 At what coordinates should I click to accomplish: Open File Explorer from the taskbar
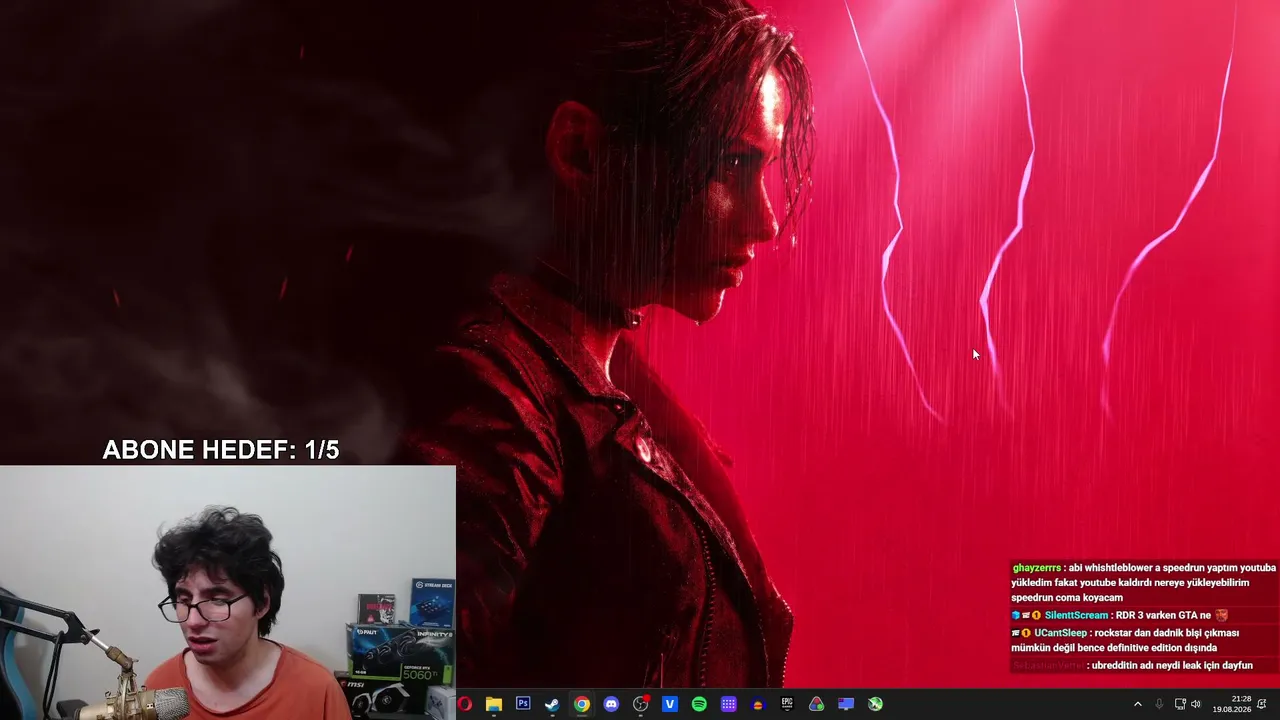(x=493, y=704)
